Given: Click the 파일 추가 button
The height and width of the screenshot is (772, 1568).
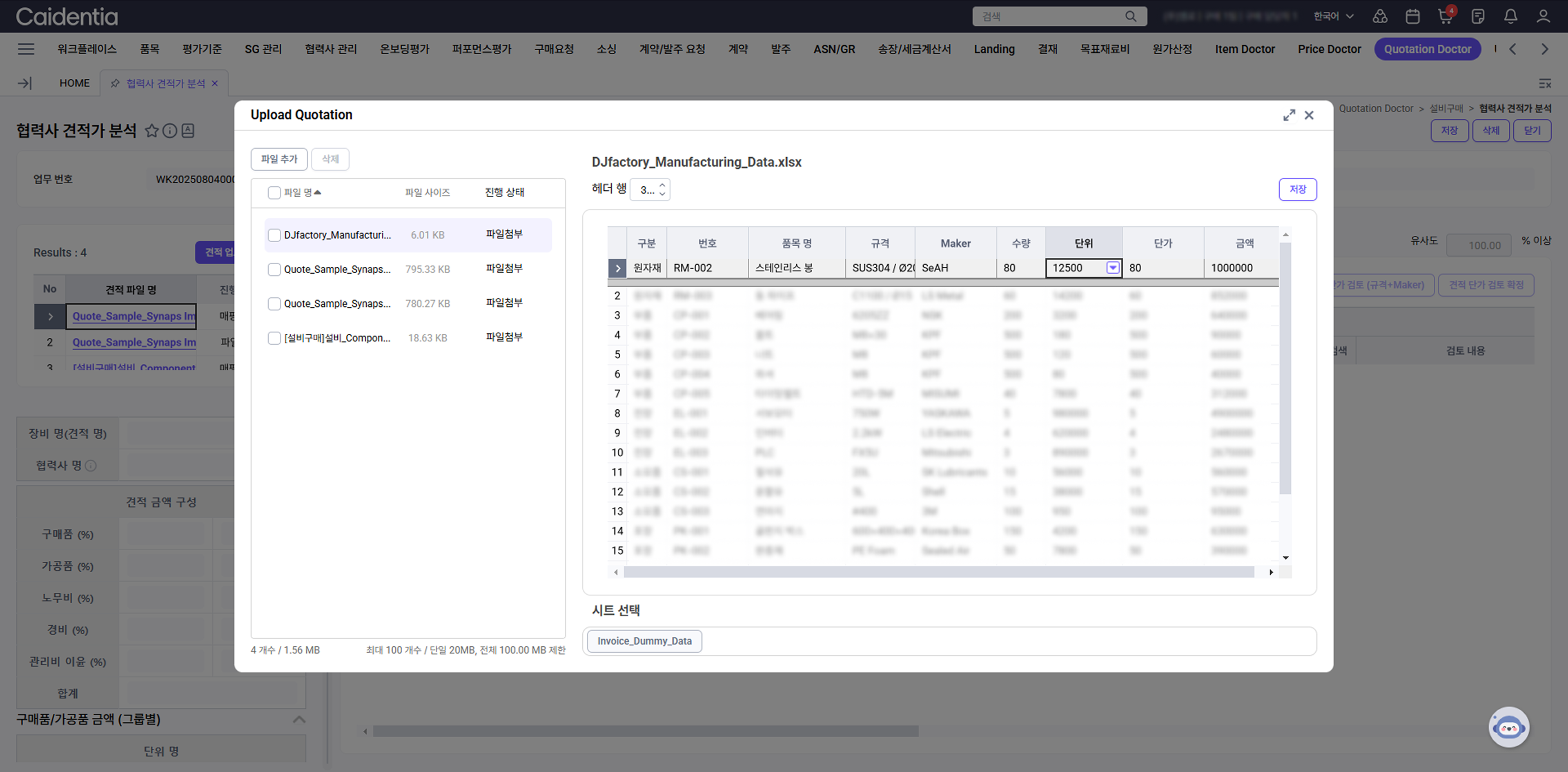Looking at the screenshot, I should [x=279, y=159].
